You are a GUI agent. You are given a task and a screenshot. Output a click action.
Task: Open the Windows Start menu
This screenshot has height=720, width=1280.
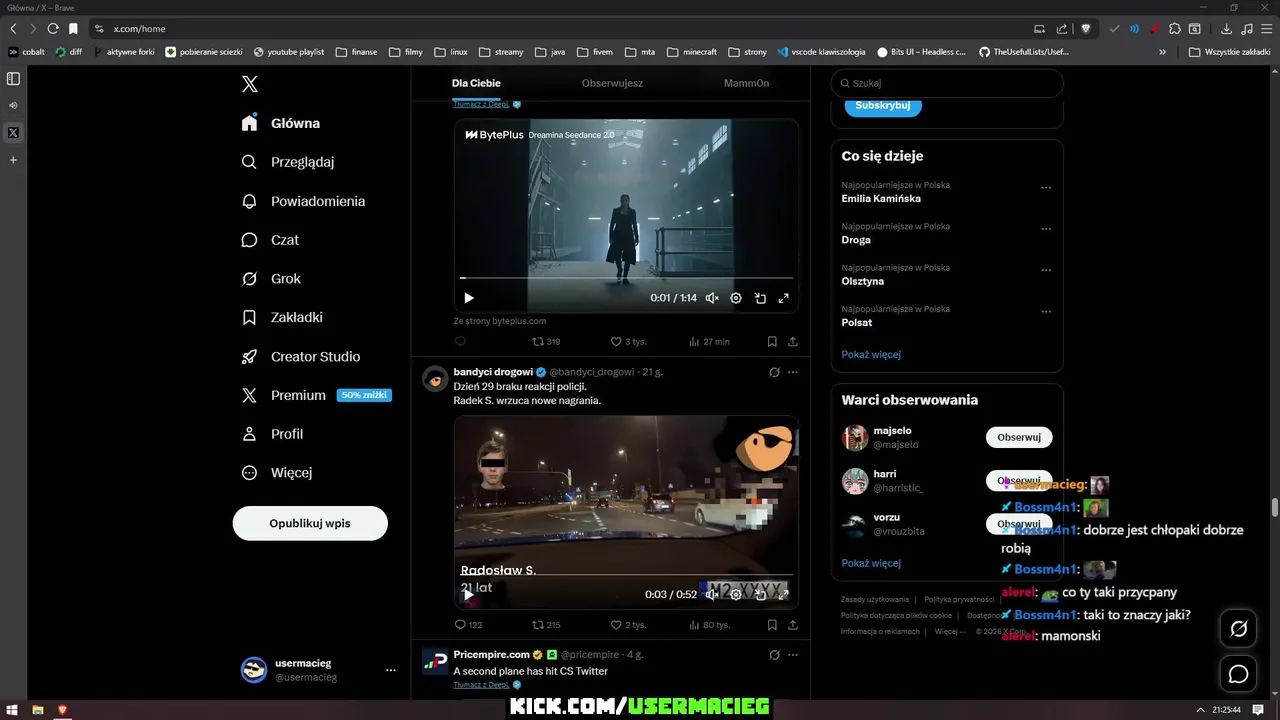click(13, 710)
